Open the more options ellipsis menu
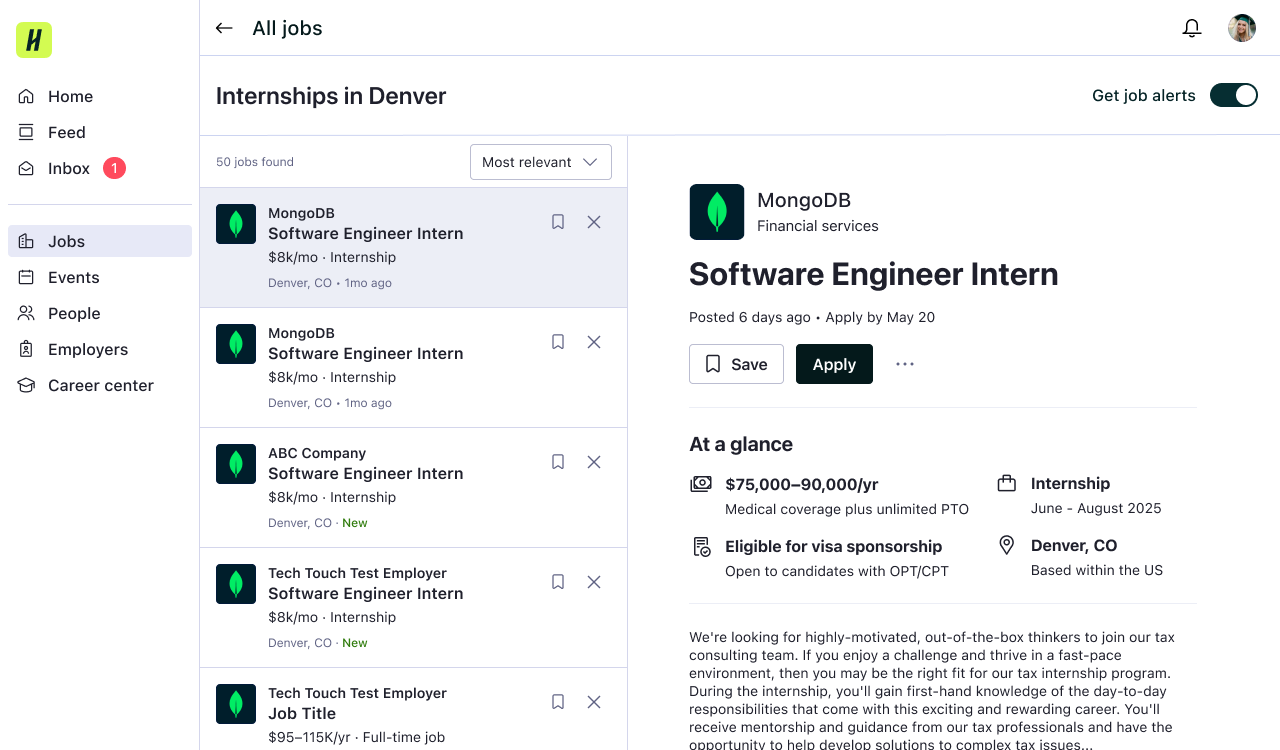Screen dimensions: 1280x750 (x=905, y=364)
